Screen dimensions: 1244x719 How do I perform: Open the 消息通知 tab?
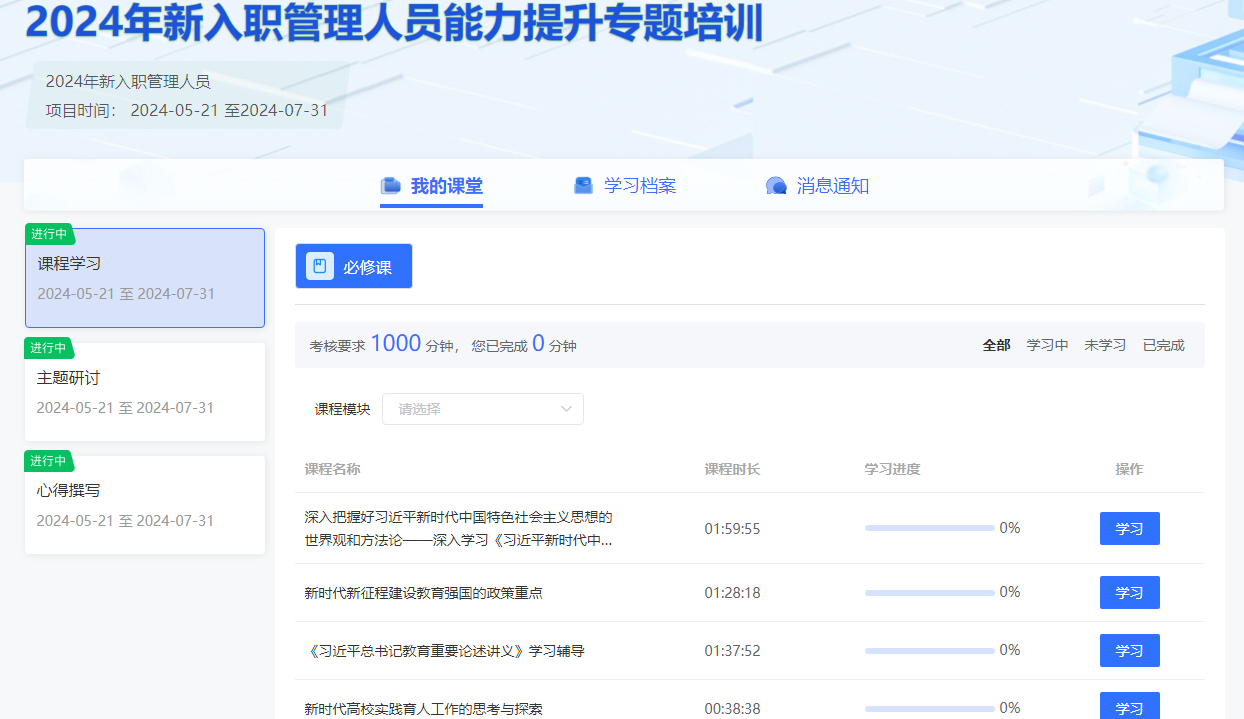832,186
